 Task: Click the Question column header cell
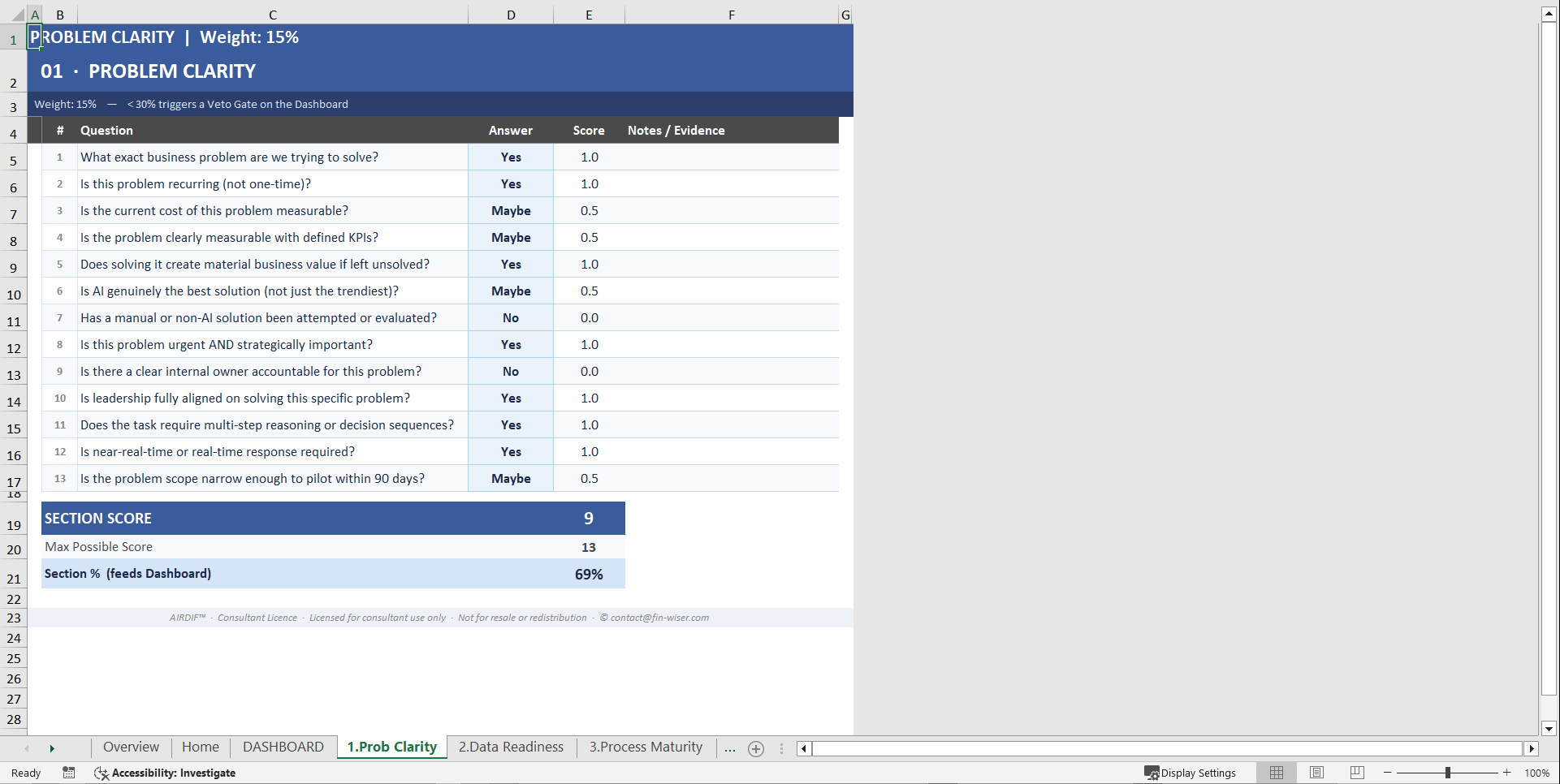(273, 131)
